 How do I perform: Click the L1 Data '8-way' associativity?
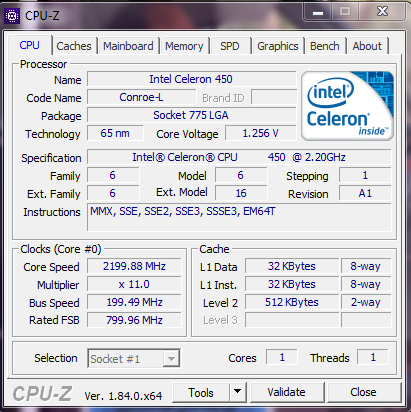pos(366,266)
